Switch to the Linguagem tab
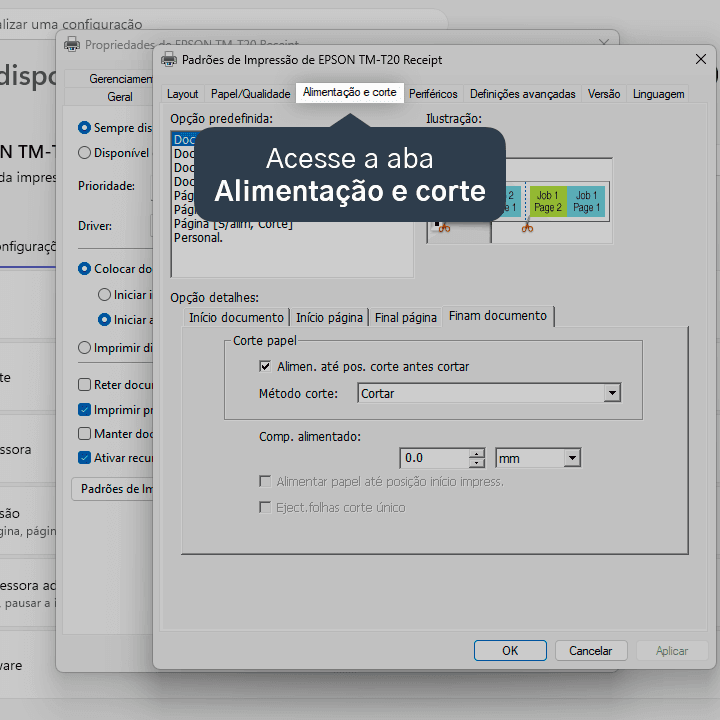The width and height of the screenshot is (720, 720). (x=658, y=94)
